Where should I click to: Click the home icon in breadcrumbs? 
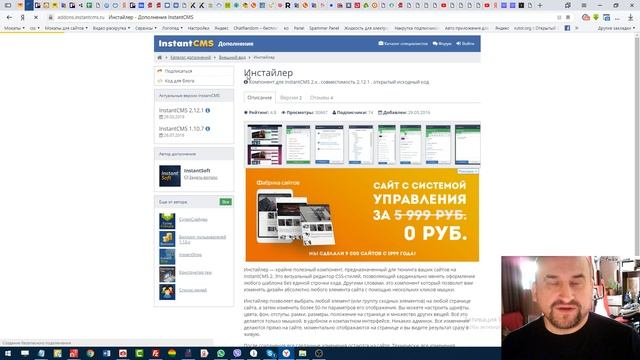click(160, 58)
